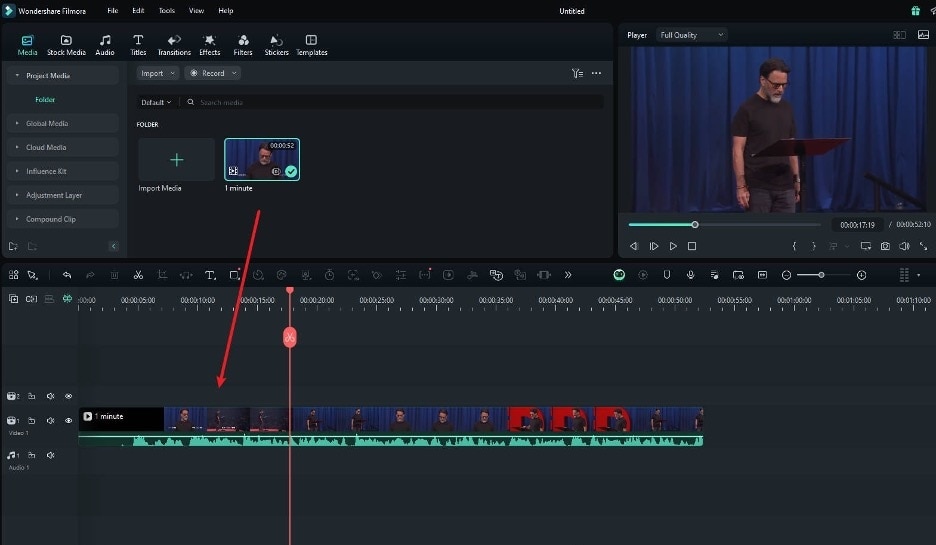Viewport: 936px width, 545px height.
Task: Set the mark in point brace
Action: 794,246
